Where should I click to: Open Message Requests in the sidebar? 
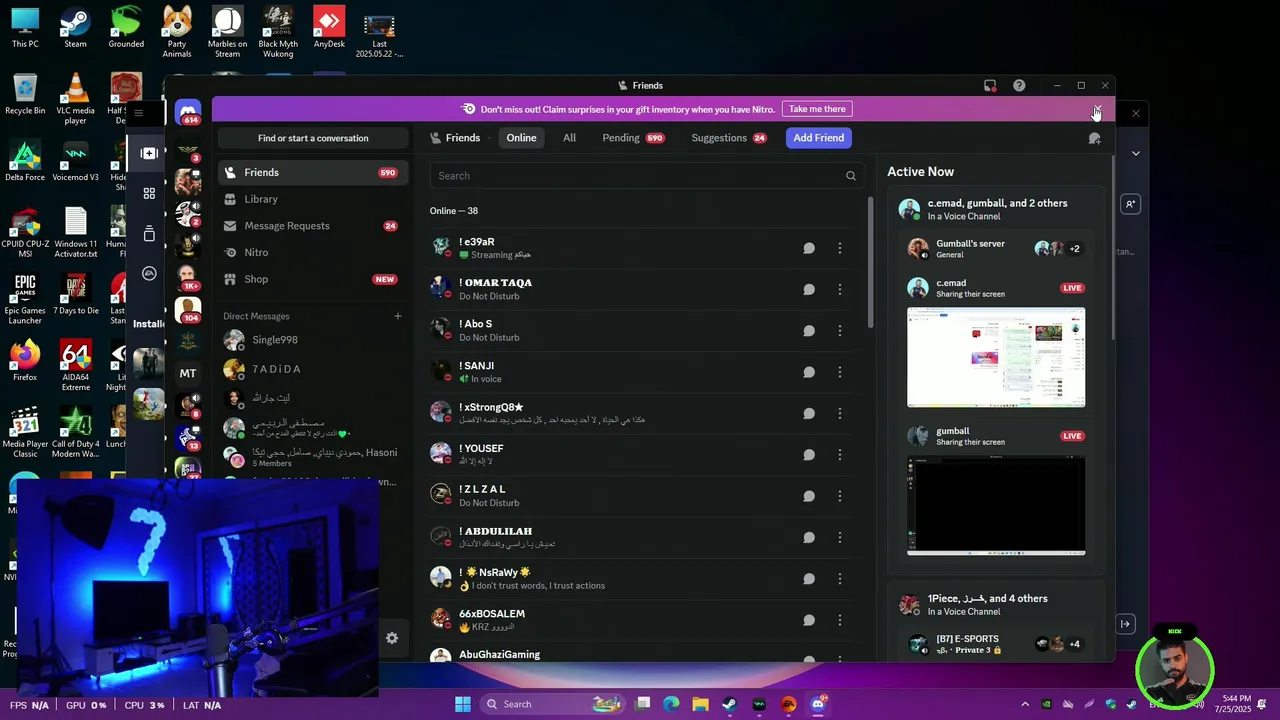tap(313, 226)
